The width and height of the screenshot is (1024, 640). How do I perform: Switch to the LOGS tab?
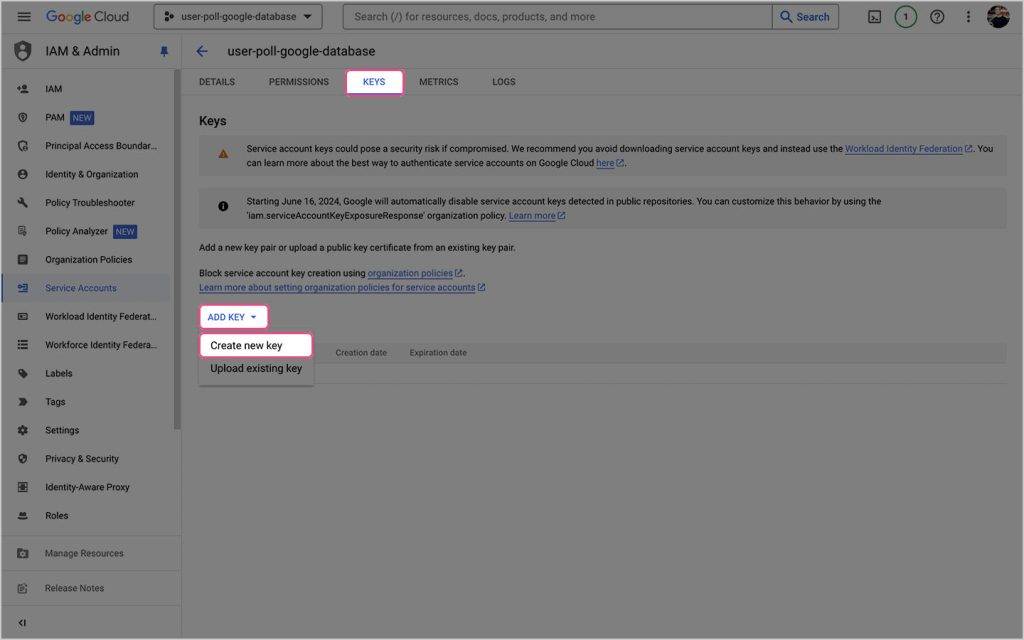(x=504, y=82)
